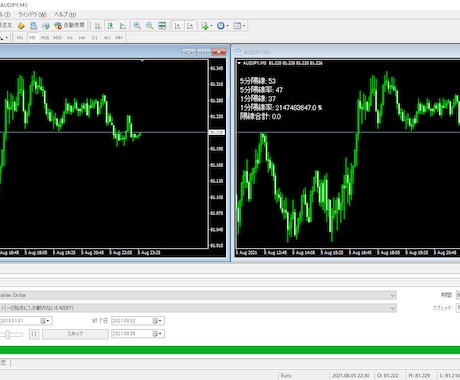Zoom in on the chart

tap(137, 26)
